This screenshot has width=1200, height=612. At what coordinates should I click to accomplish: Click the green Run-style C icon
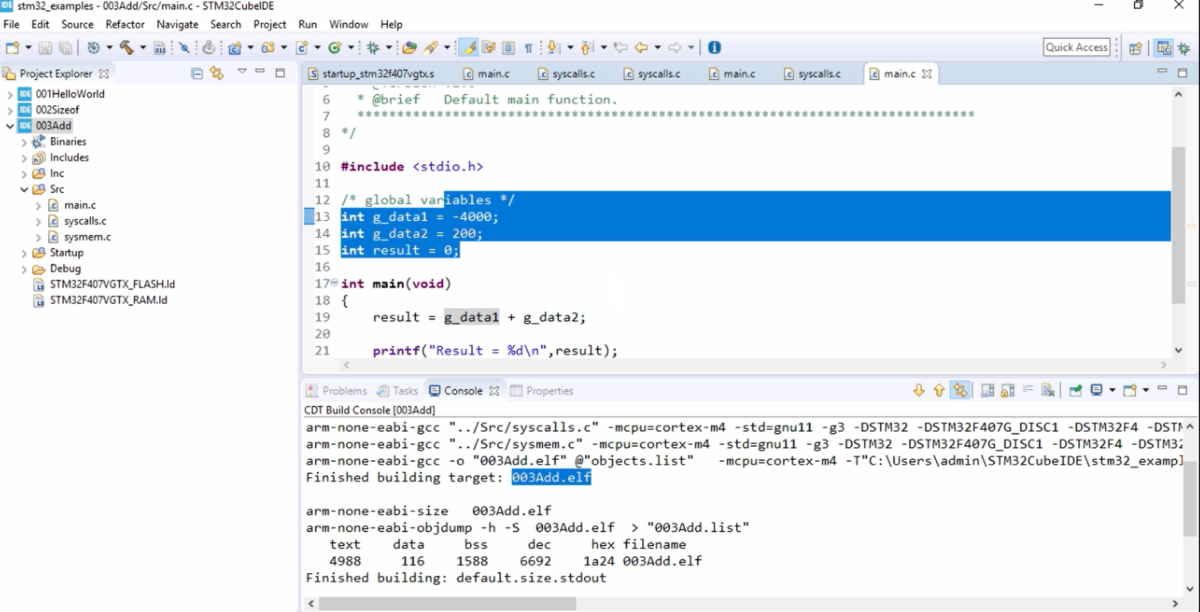tap(334, 47)
